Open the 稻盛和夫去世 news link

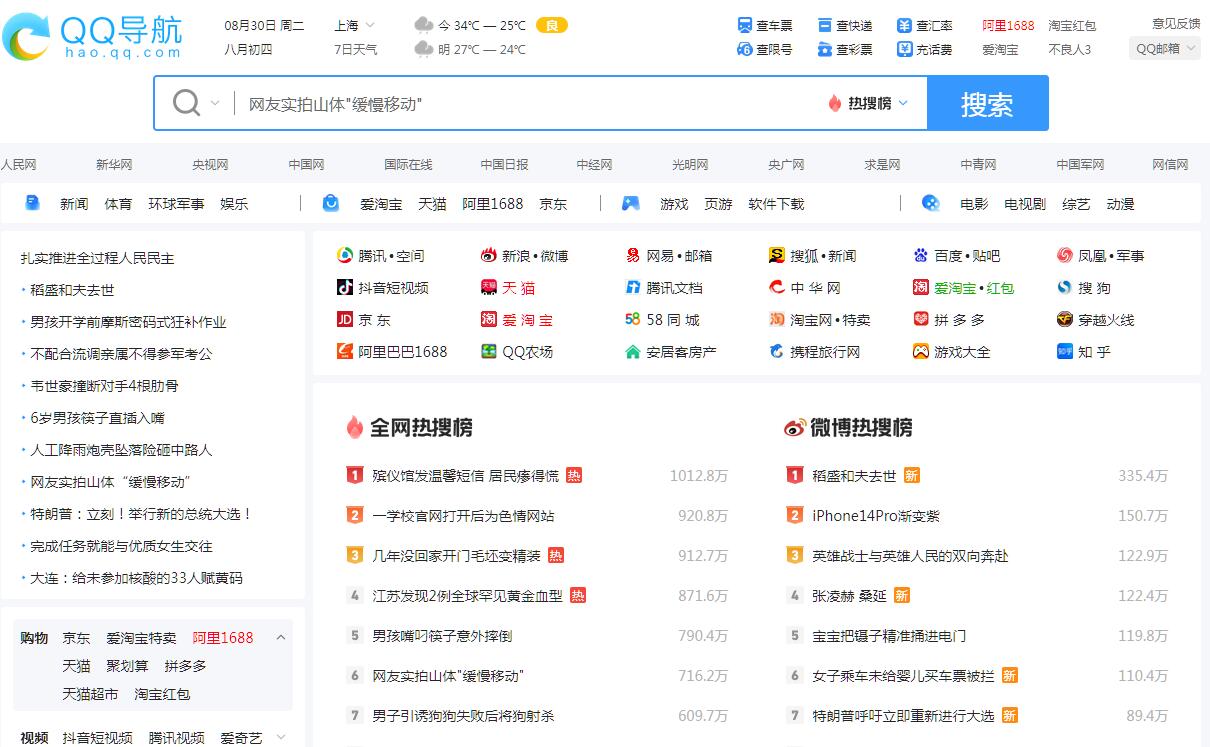(x=72, y=290)
